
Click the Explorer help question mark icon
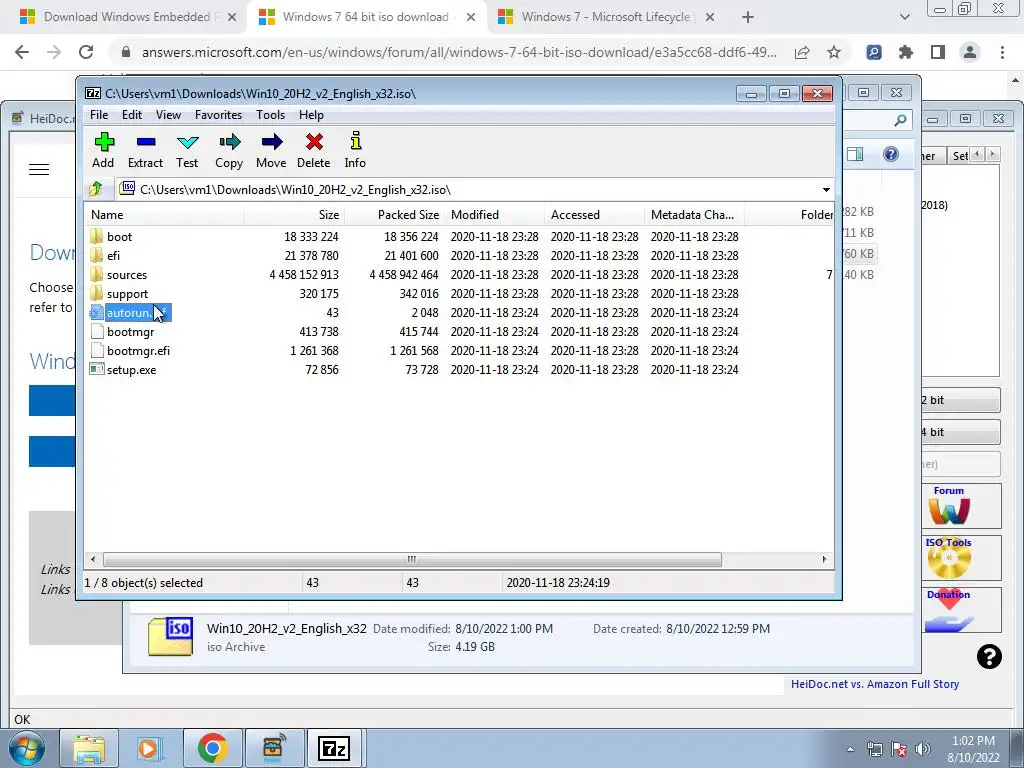pyautogui.click(x=891, y=154)
